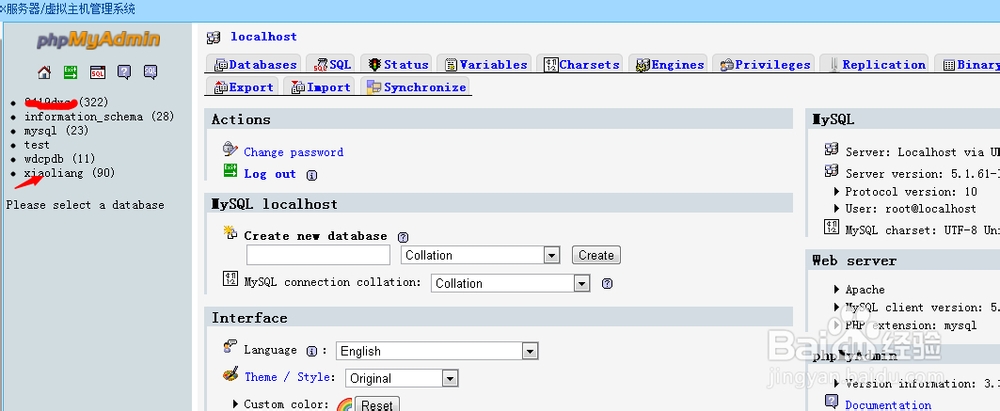Viewport: 1000px width, 411px height.
Task: Open the Binary log tab
Action: (x=967, y=64)
